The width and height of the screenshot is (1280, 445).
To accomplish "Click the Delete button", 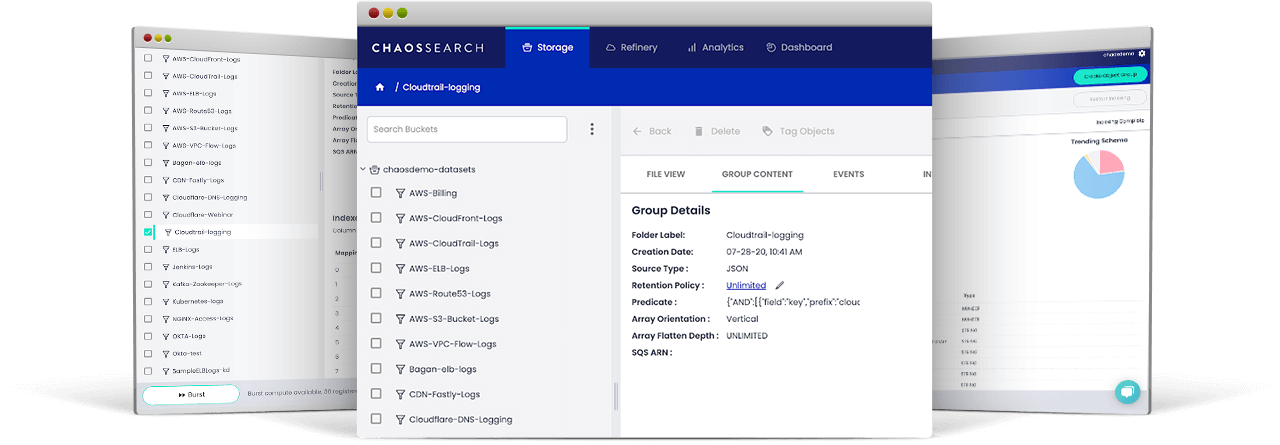I will (x=717, y=131).
